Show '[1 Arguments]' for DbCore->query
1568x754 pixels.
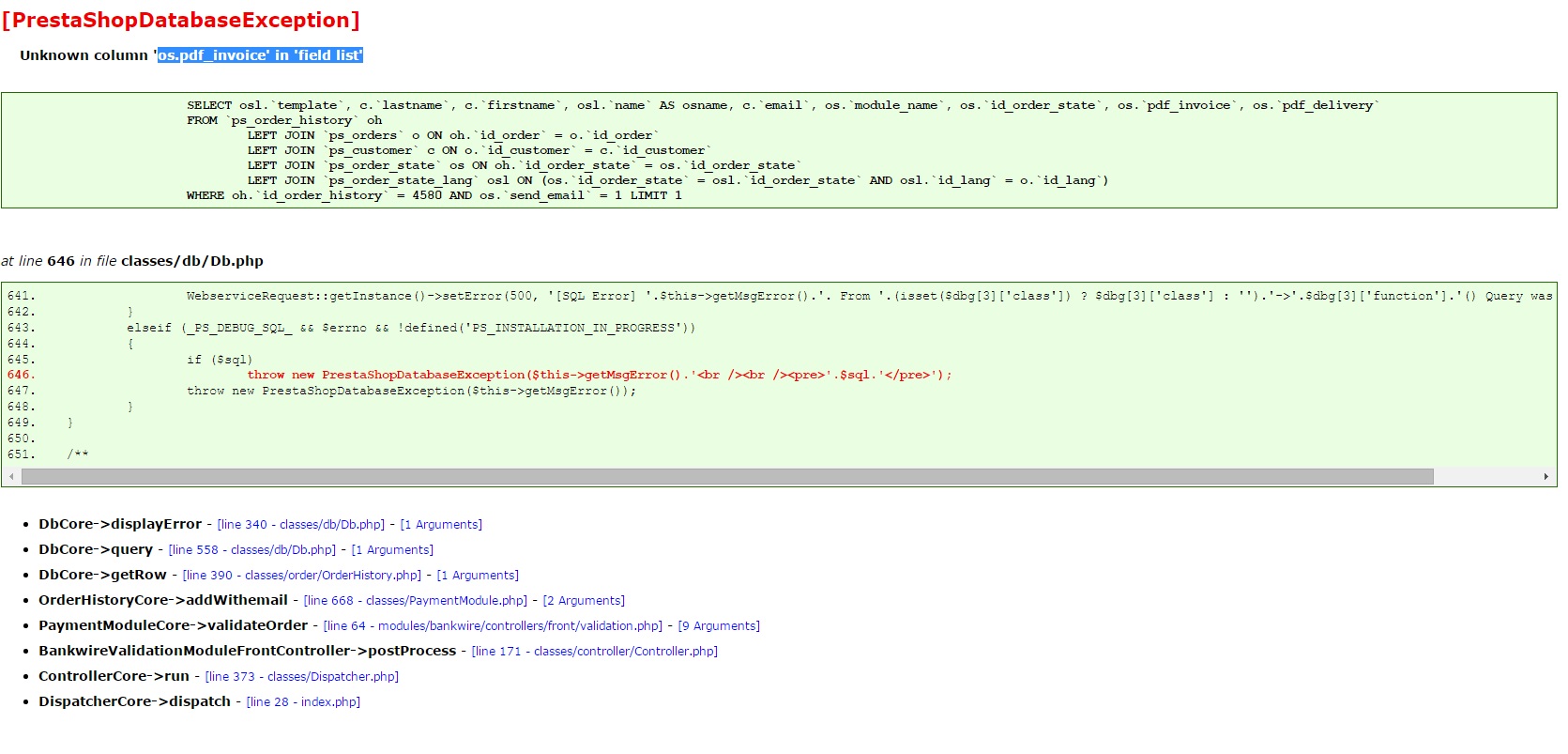pyautogui.click(x=392, y=550)
